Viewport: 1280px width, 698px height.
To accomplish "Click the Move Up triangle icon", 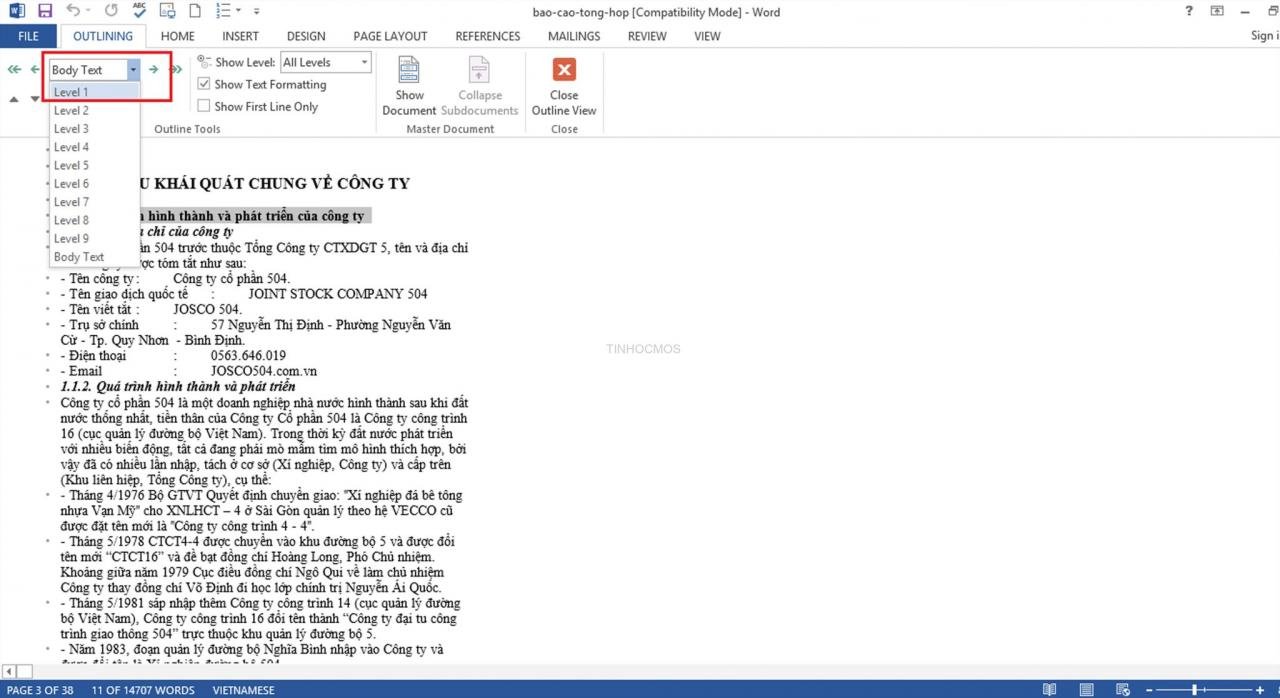I will tap(14, 99).
